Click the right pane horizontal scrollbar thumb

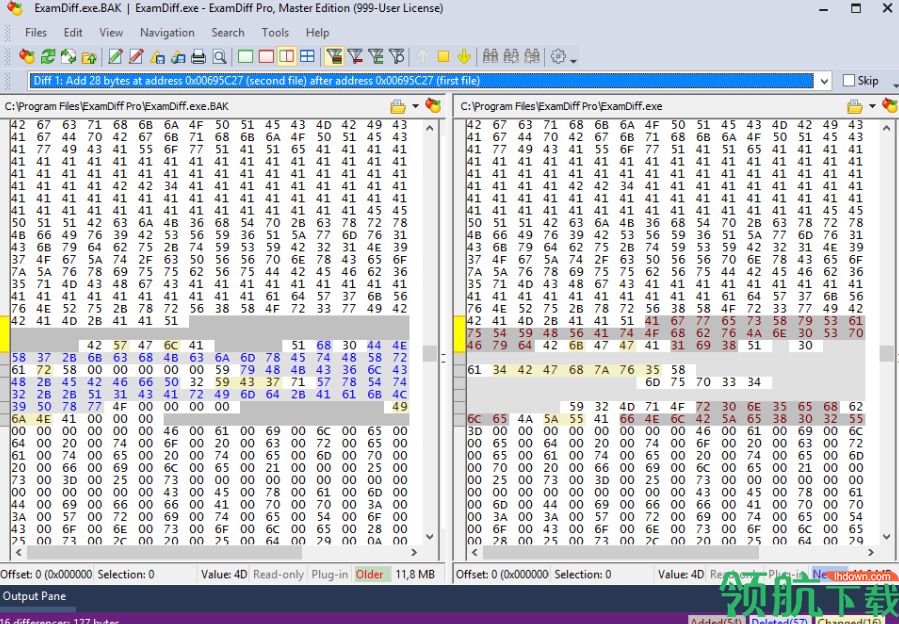point(620,552)
